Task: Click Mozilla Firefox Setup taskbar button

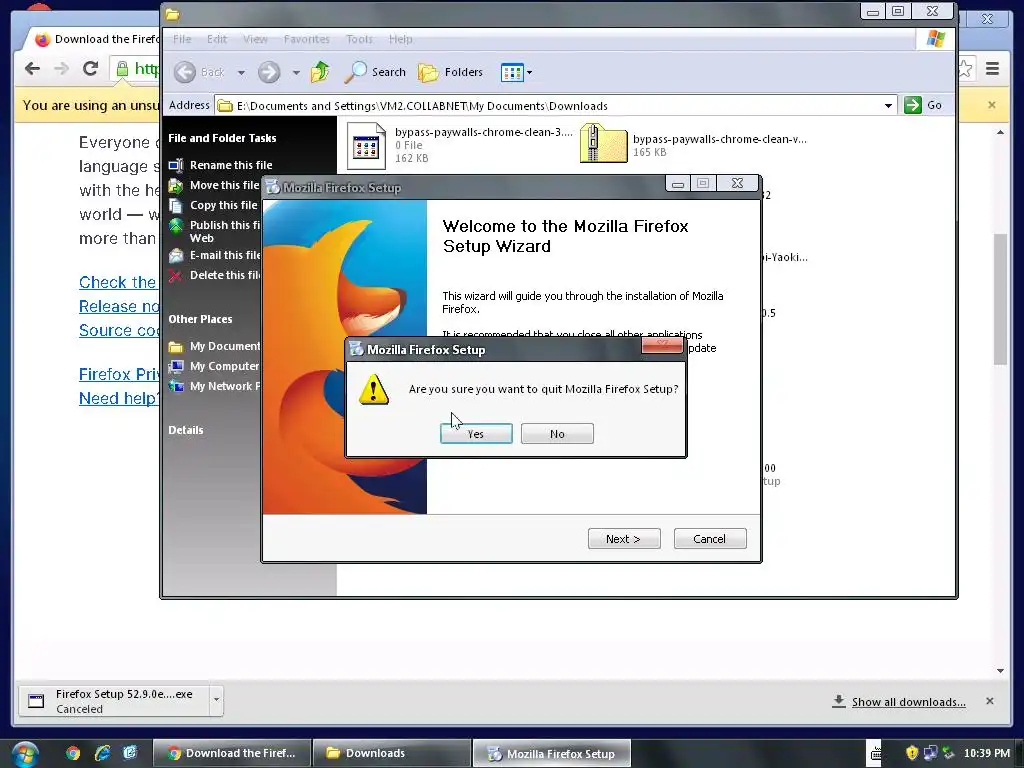Action: pos(552,754)
